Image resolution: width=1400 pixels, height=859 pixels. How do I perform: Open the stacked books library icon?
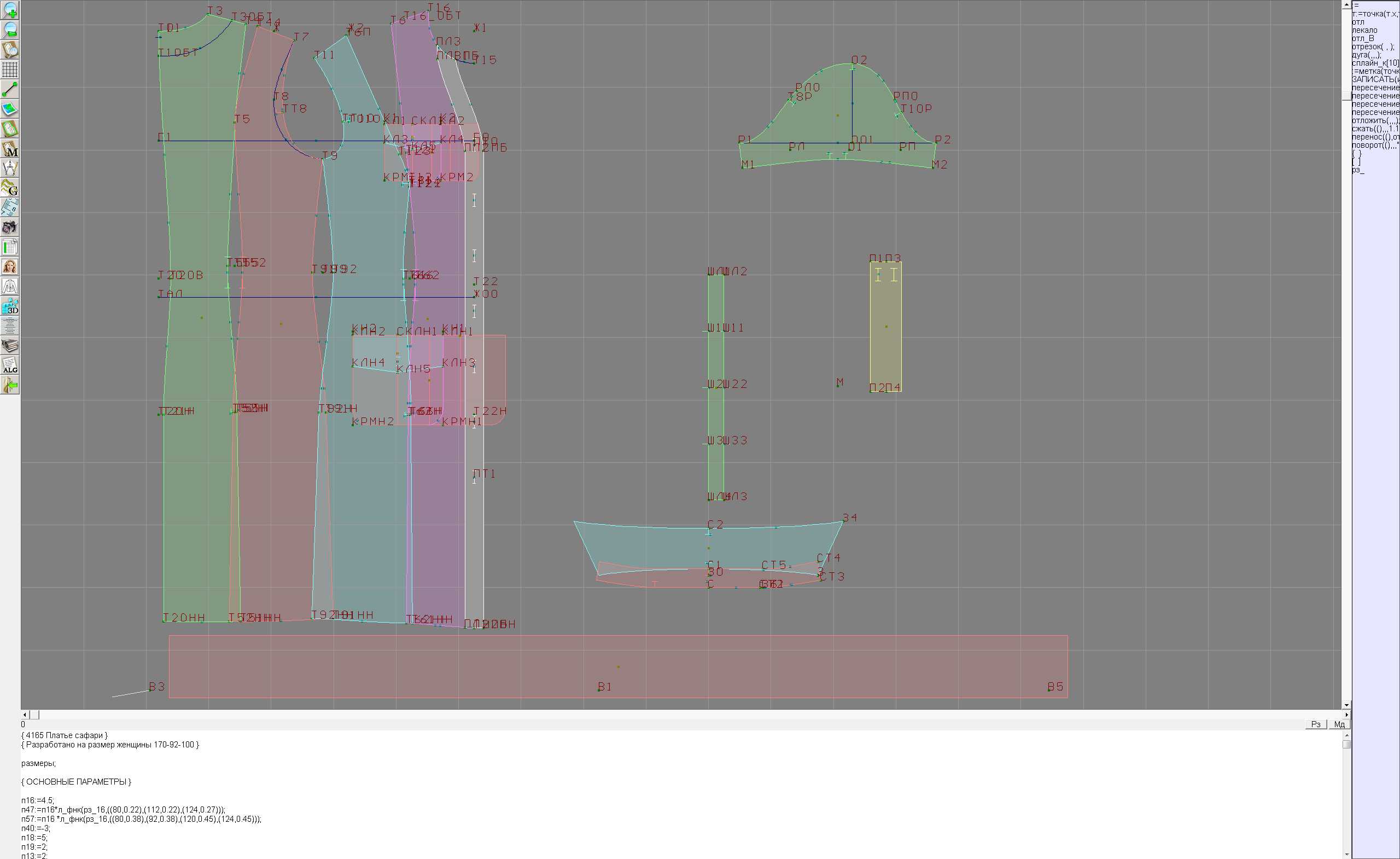pos(10,346)
